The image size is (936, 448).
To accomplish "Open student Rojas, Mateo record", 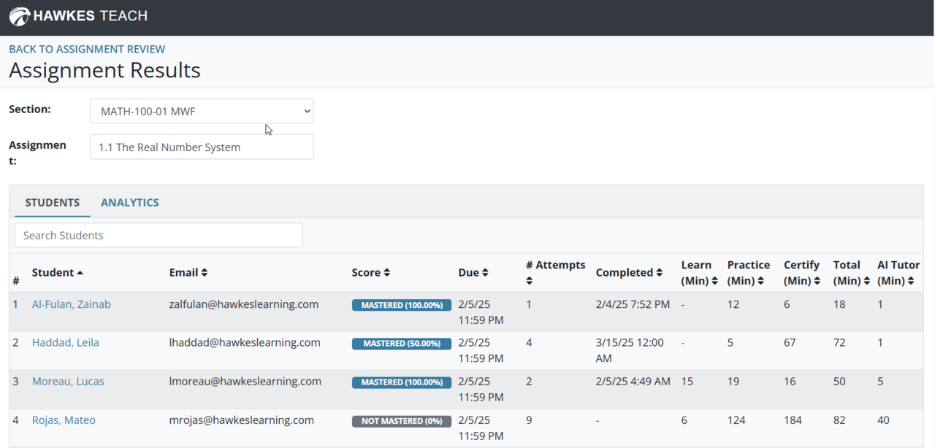I will pyautogui.click(x=63, y=420).
